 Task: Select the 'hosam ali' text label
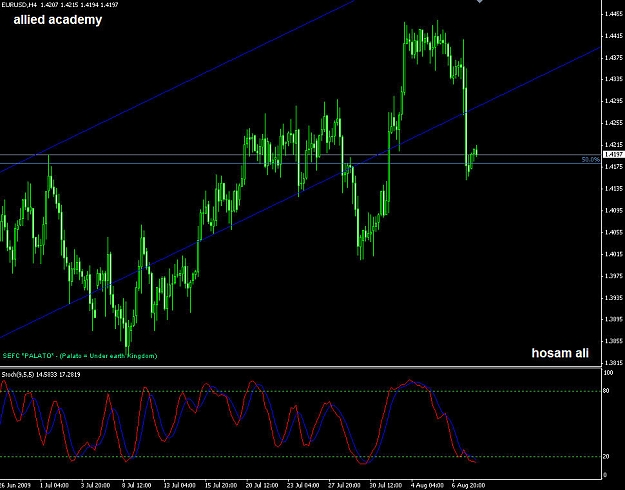click(x=560, y=353)
